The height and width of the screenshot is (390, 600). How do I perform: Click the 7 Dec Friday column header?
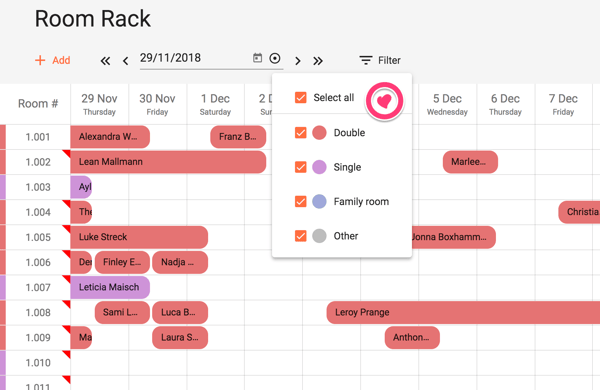coord(563,104)
